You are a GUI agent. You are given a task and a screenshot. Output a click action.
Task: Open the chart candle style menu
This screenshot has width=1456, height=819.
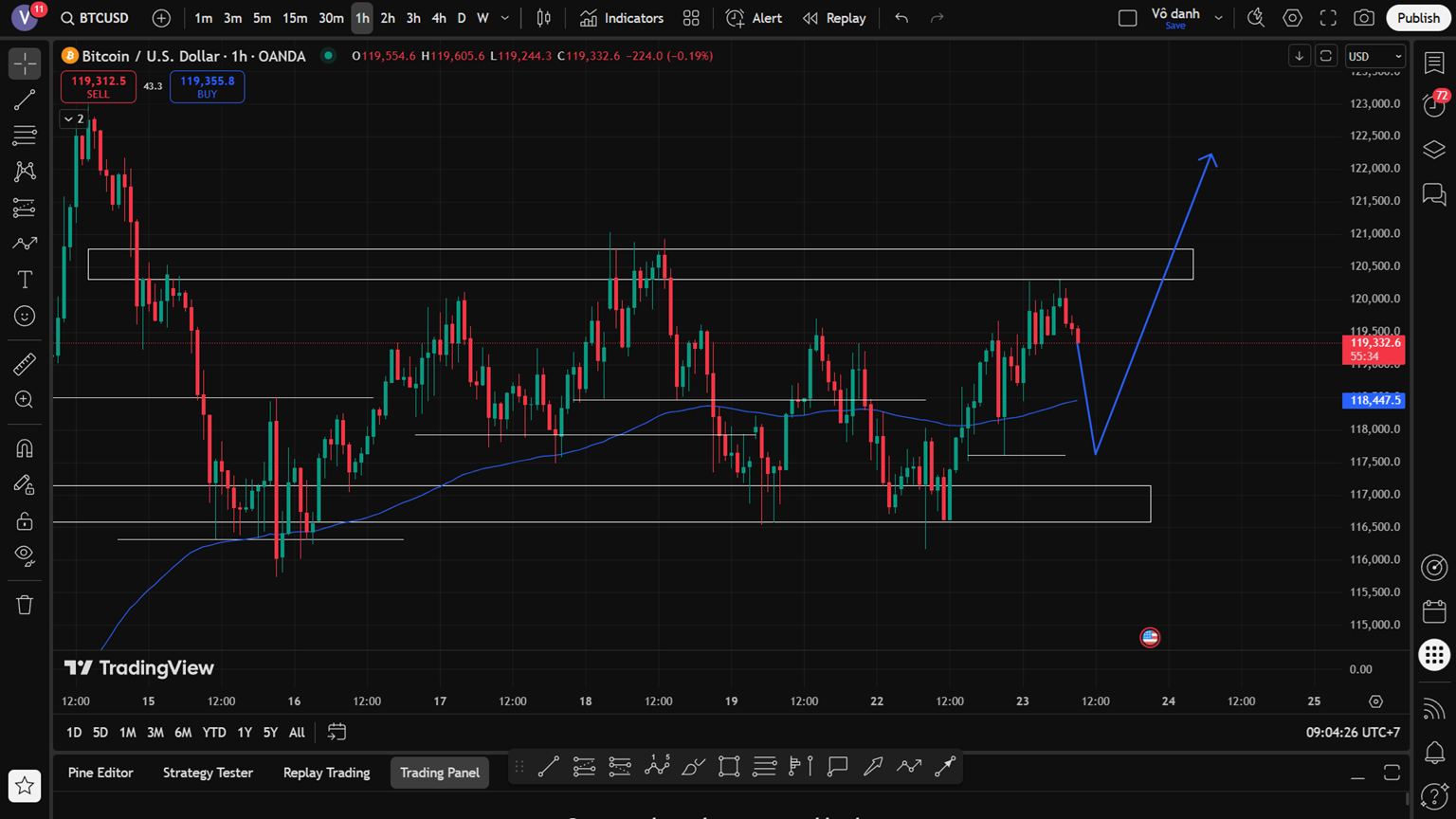544,18
